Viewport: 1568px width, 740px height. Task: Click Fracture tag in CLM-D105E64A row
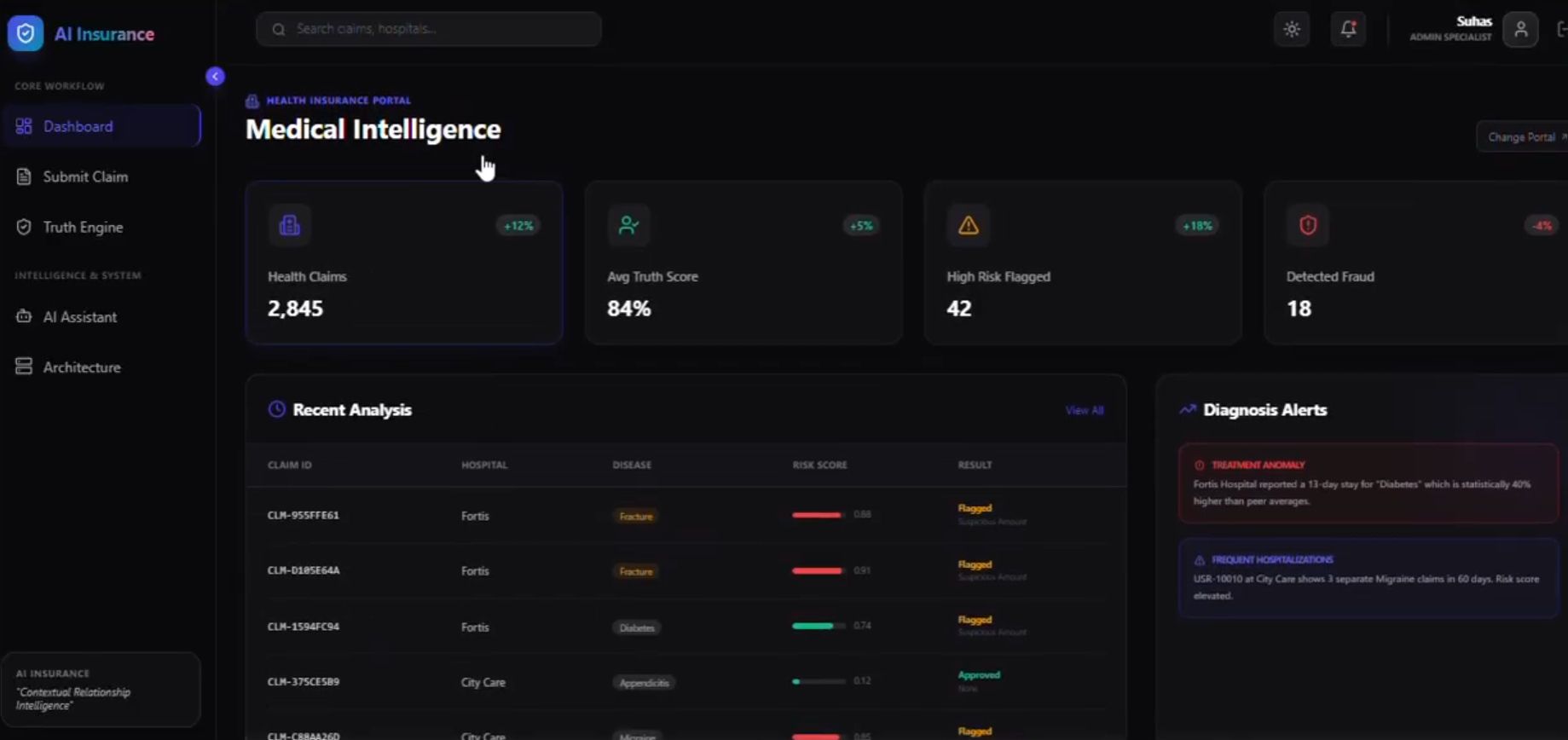click(x=636, y=572)
